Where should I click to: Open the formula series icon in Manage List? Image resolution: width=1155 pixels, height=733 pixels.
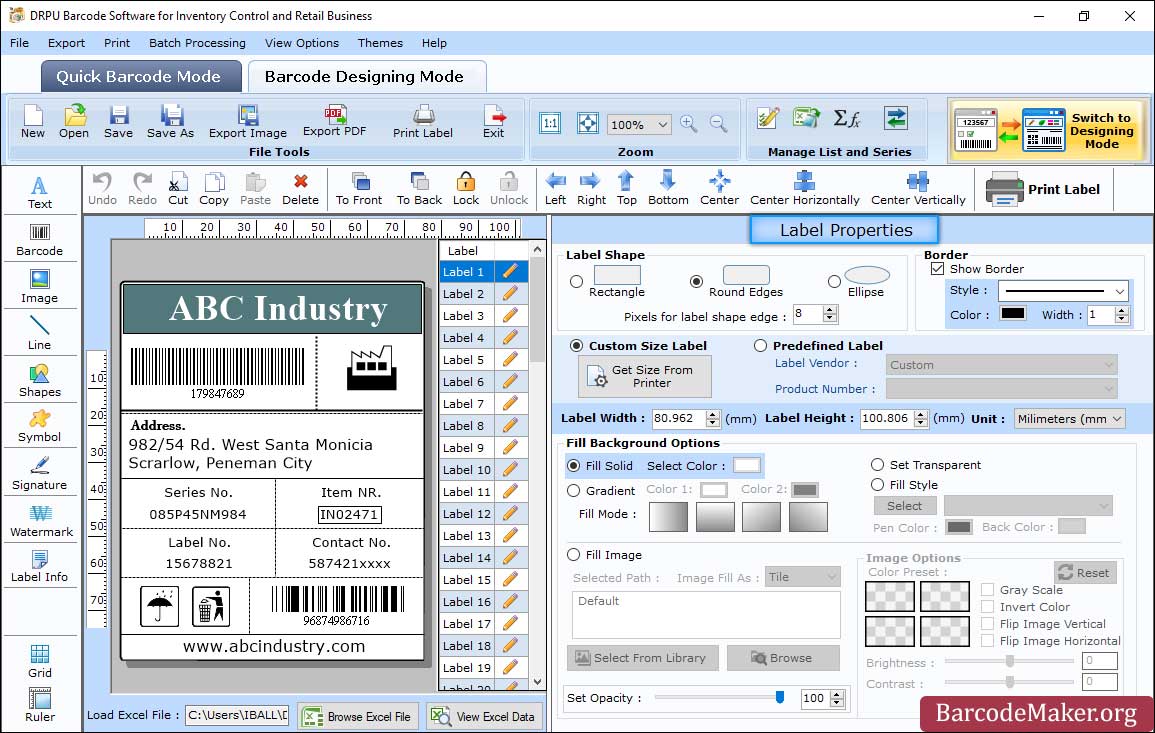[846, 119]
